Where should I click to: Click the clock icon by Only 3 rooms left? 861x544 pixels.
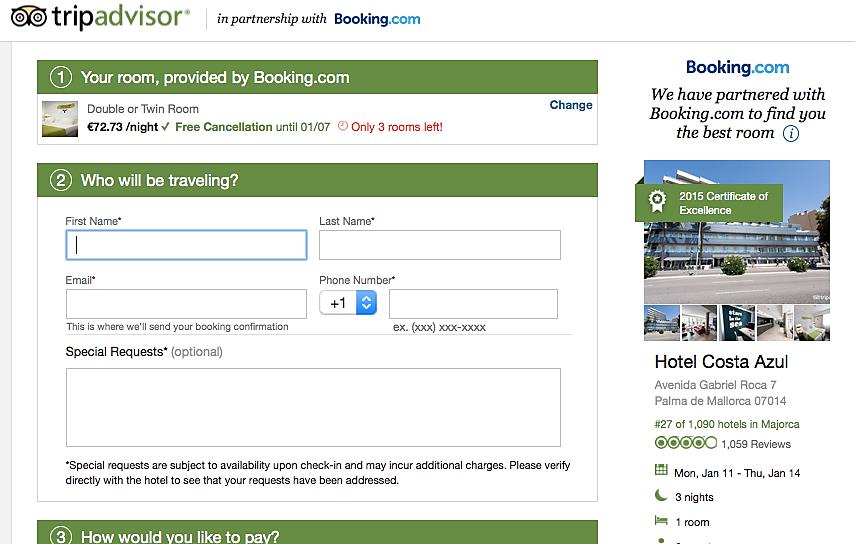click(x=343, y=127)
